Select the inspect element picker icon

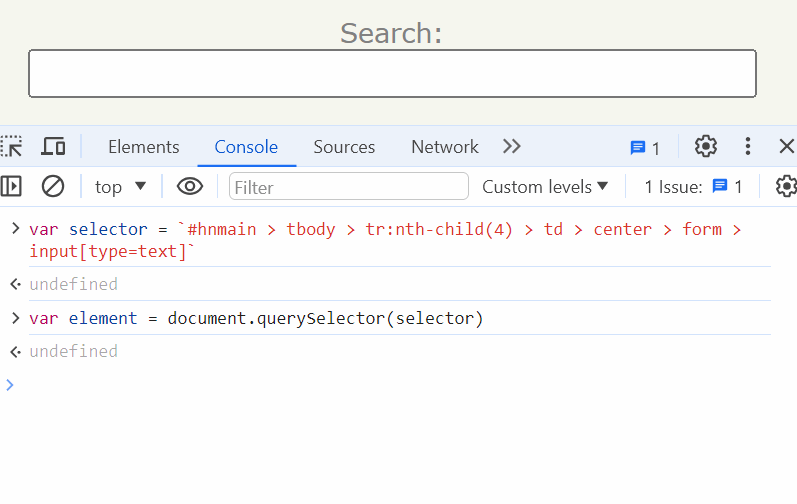[12, 147]
